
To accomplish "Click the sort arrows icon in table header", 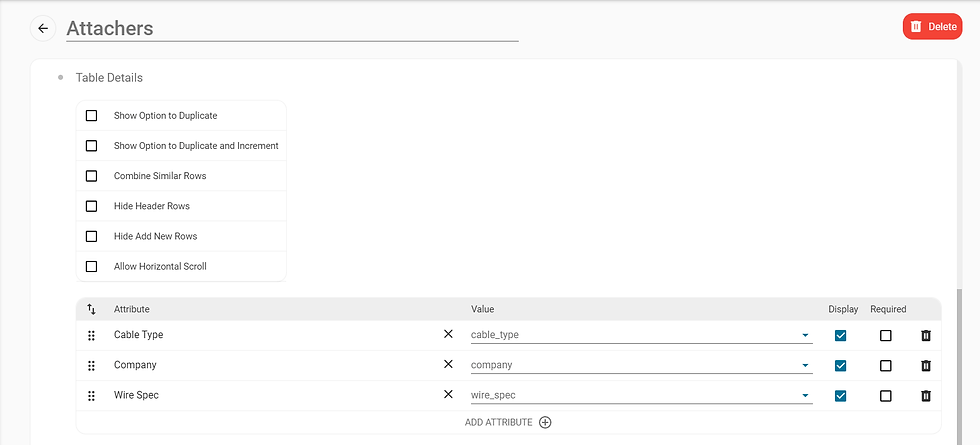I will (x=91, y=309).
